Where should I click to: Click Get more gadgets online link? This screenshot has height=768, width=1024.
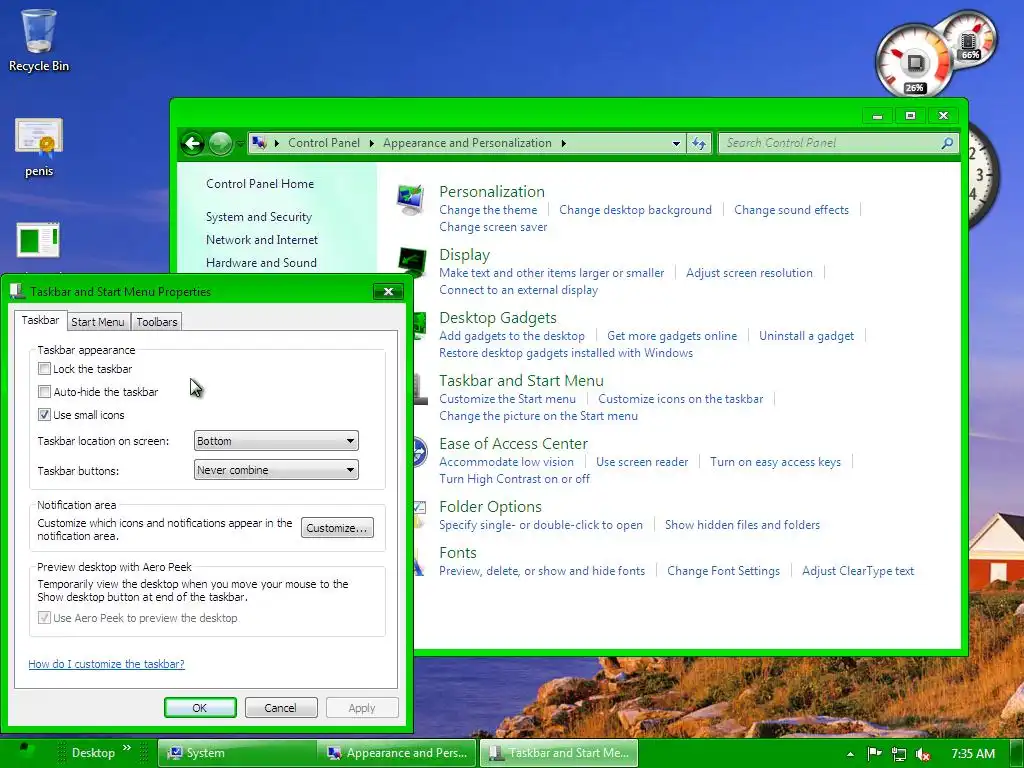tap(672, 336)
